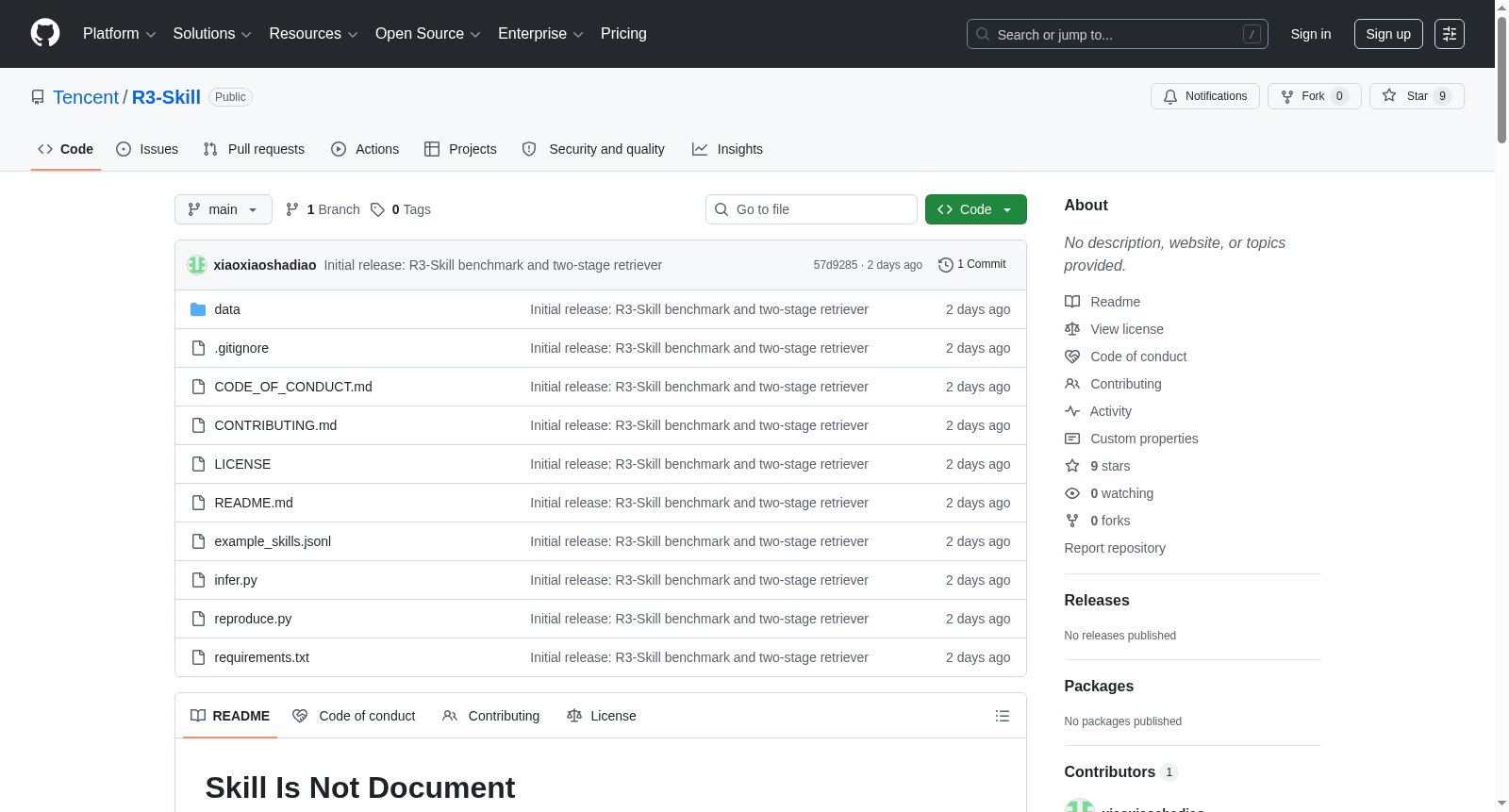Open xiaoxiaoshadiao's profile from commit bar
The image size is (1509, 812).
[265, 265]
